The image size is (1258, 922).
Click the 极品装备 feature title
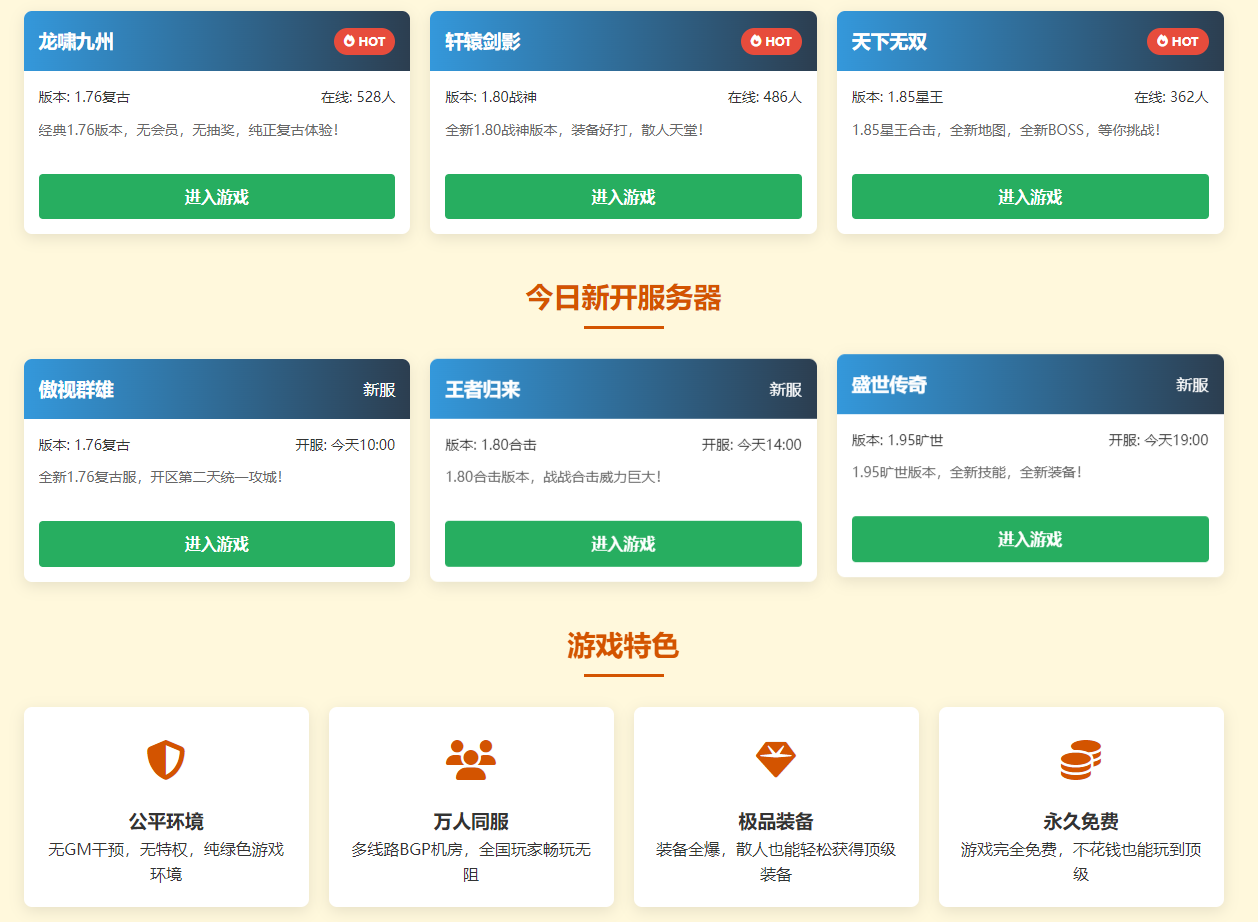[776, 822]
